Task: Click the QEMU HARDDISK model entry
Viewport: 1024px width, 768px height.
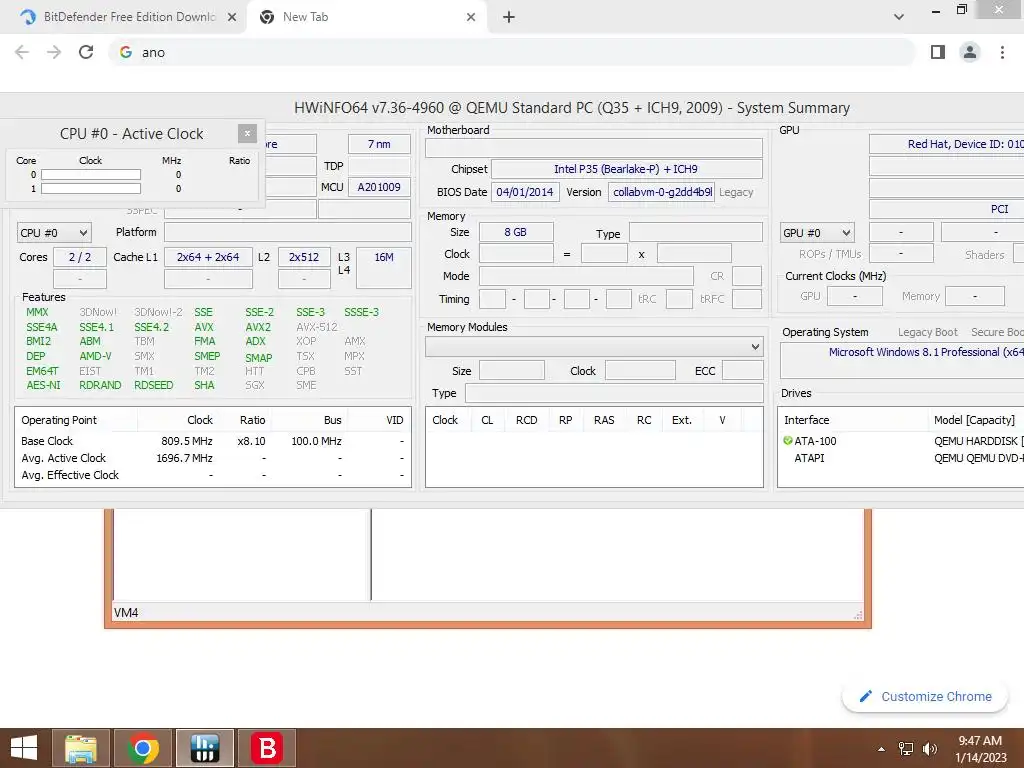Action: 978,441
